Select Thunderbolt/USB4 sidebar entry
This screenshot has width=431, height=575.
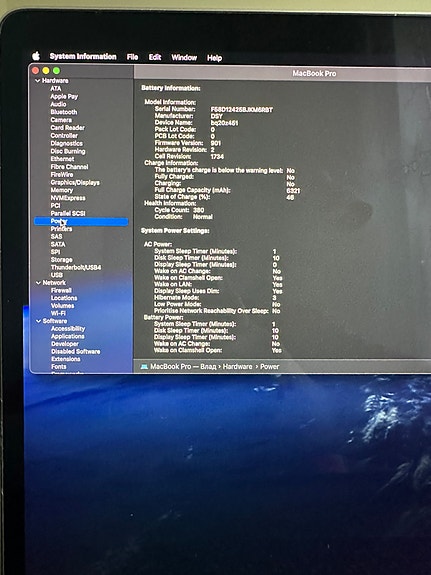pos(76,267)
